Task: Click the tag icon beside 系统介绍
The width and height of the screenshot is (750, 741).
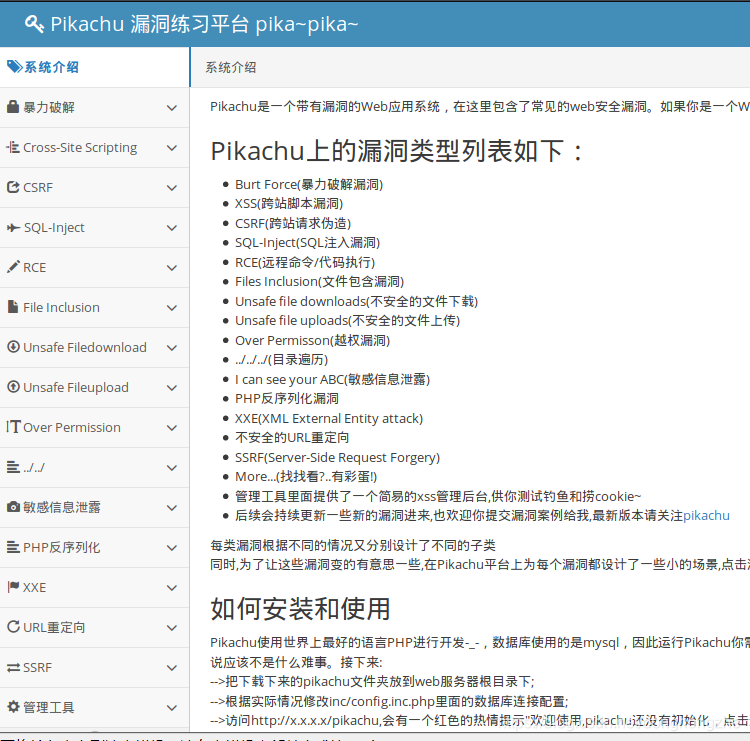Action: point(14,66)
